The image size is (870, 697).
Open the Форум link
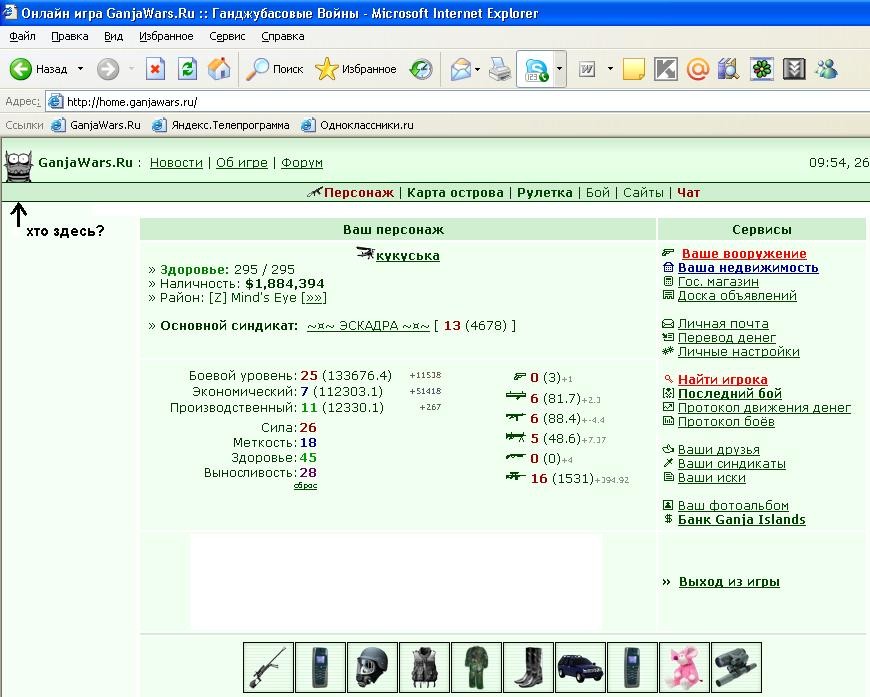click(301, 163)
